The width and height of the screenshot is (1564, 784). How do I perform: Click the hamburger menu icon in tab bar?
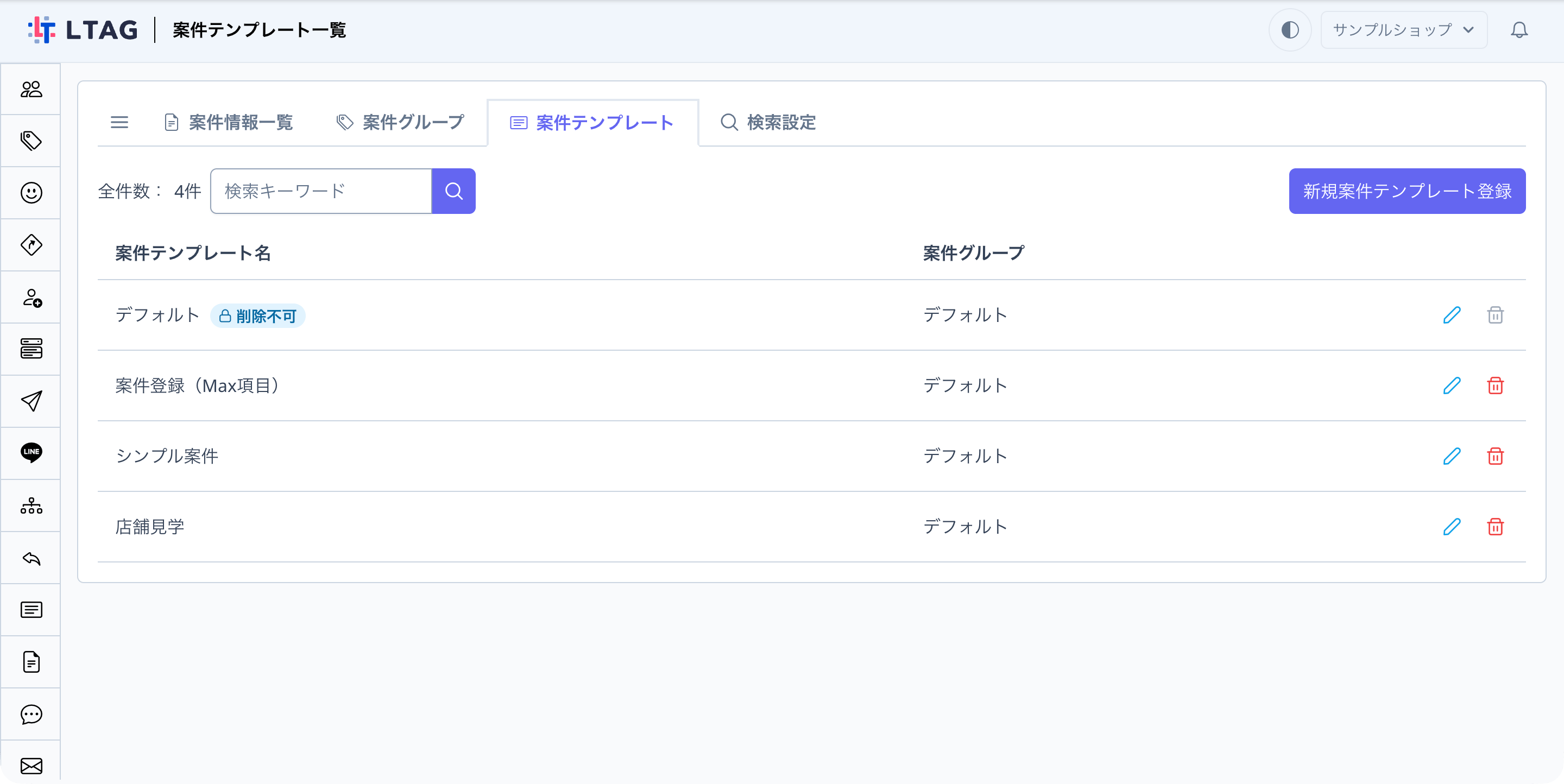pos(119,123)
